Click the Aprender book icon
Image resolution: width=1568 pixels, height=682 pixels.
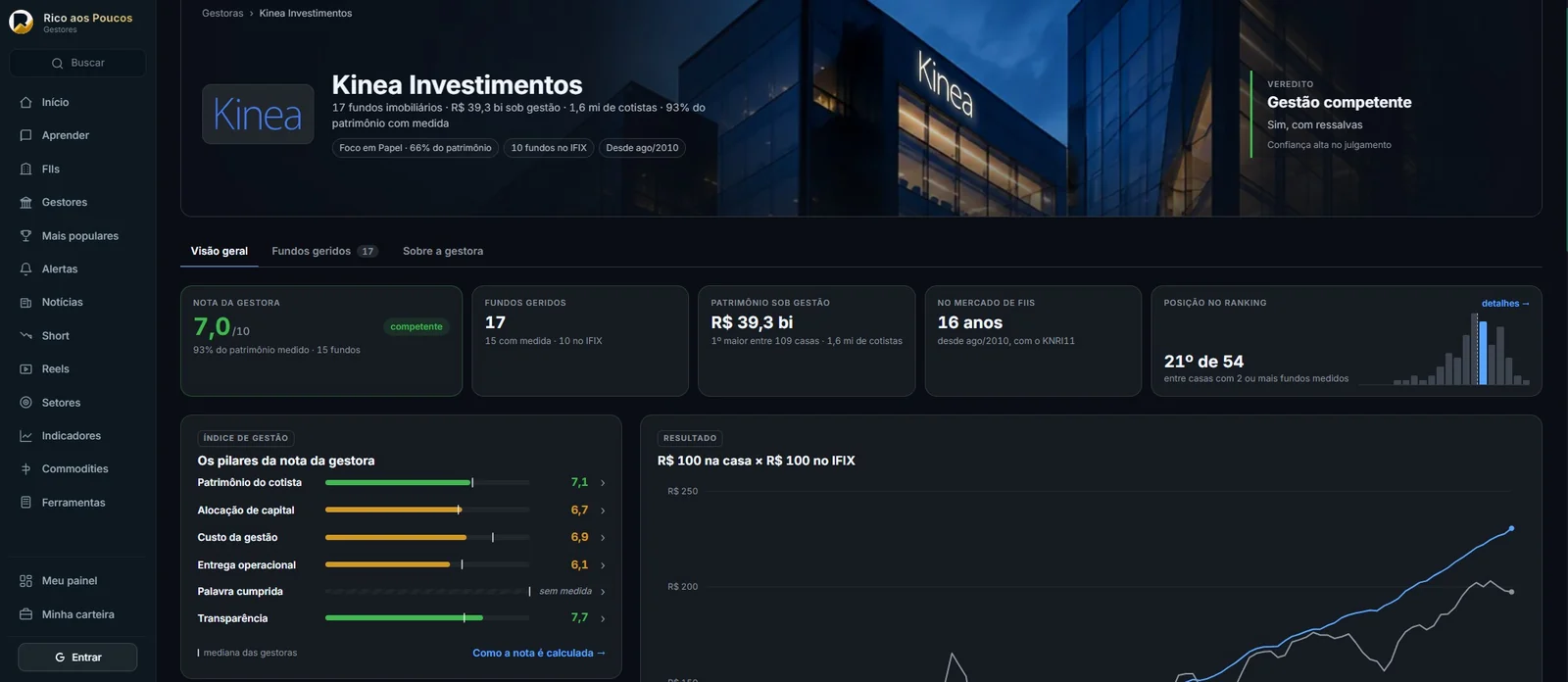(26, 135)
